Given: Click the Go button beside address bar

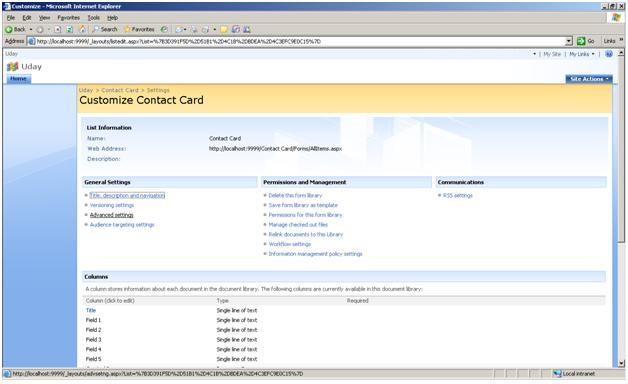Looking at the screenshot, I should click(586, 41).
